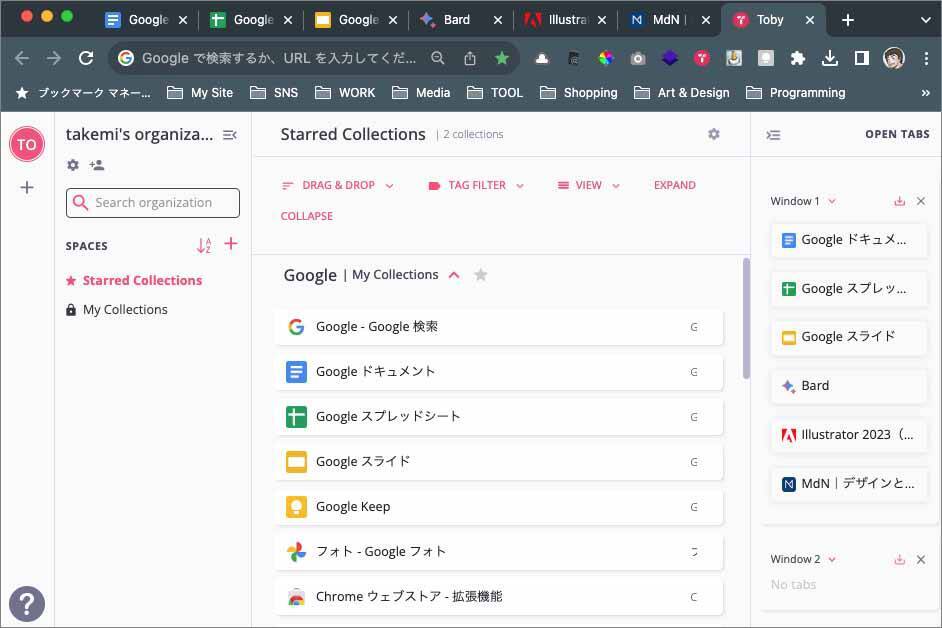Toggle Chrome bookmark star in address bar
Image resolution: width=942 pixels, height=628 pixels.
[x=502, y=59]
